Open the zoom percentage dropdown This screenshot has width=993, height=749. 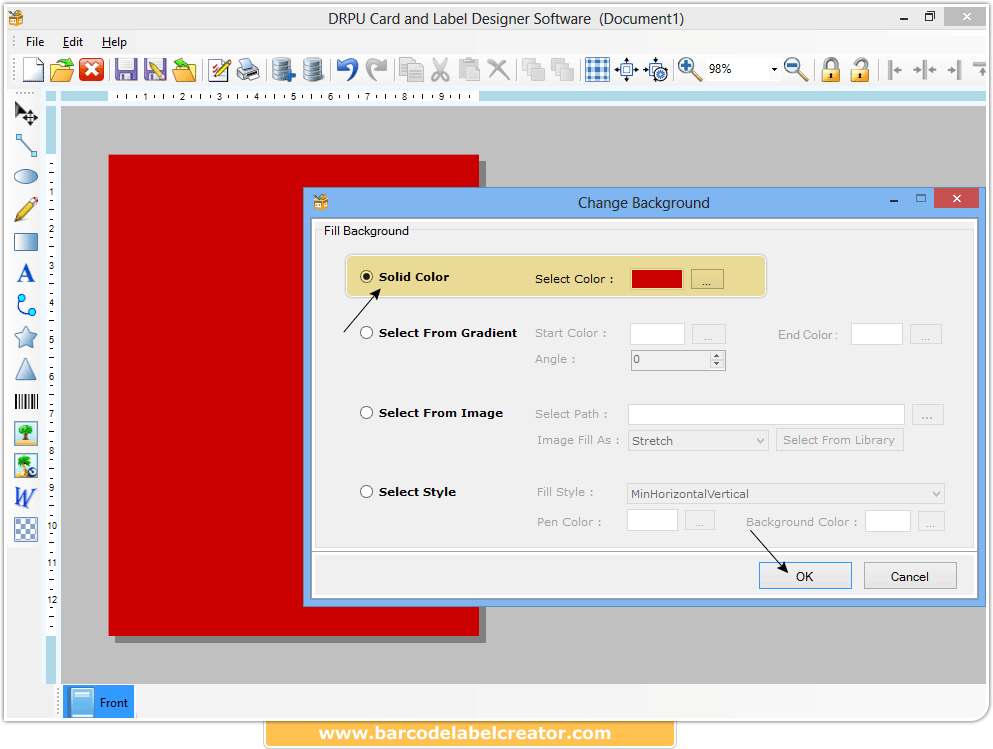click(774, 69)
